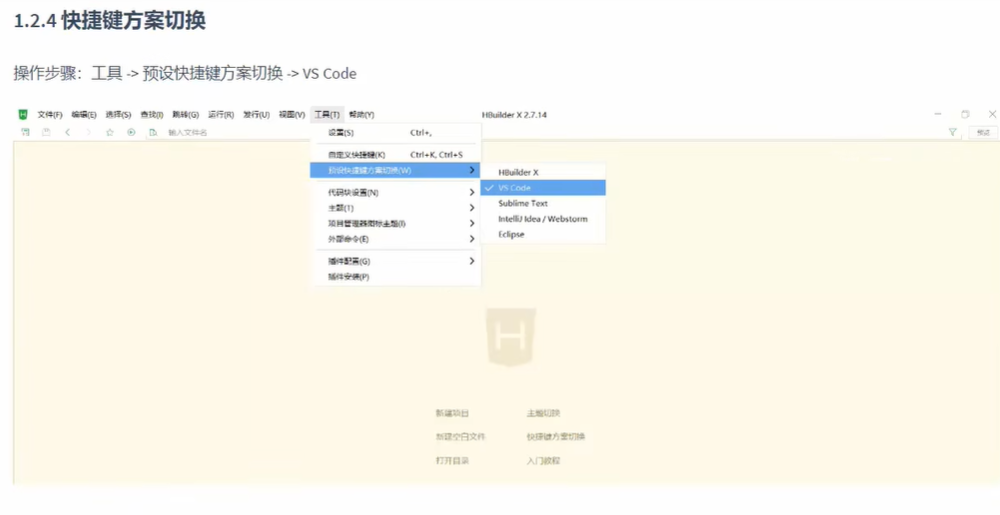Click the 主题切换 welcome link
This screenshot has height=515, width=1000.
(543, 414)
